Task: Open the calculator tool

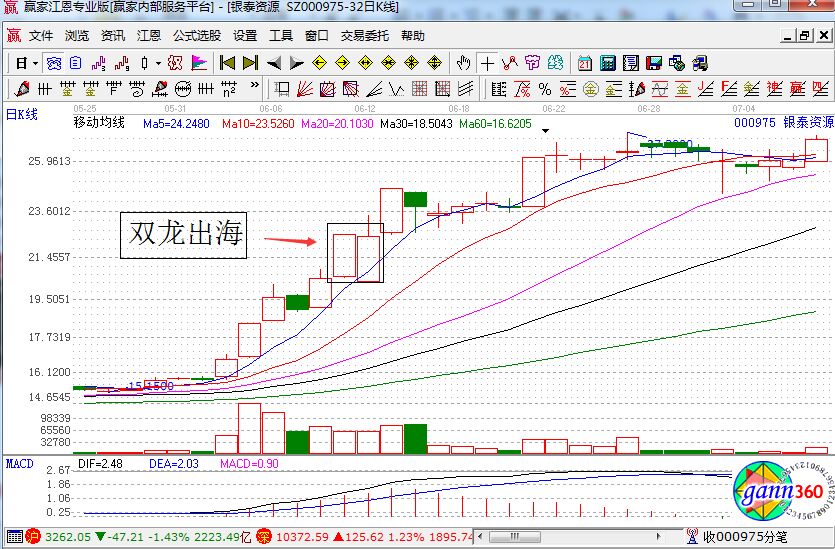Action: (607, 62)
